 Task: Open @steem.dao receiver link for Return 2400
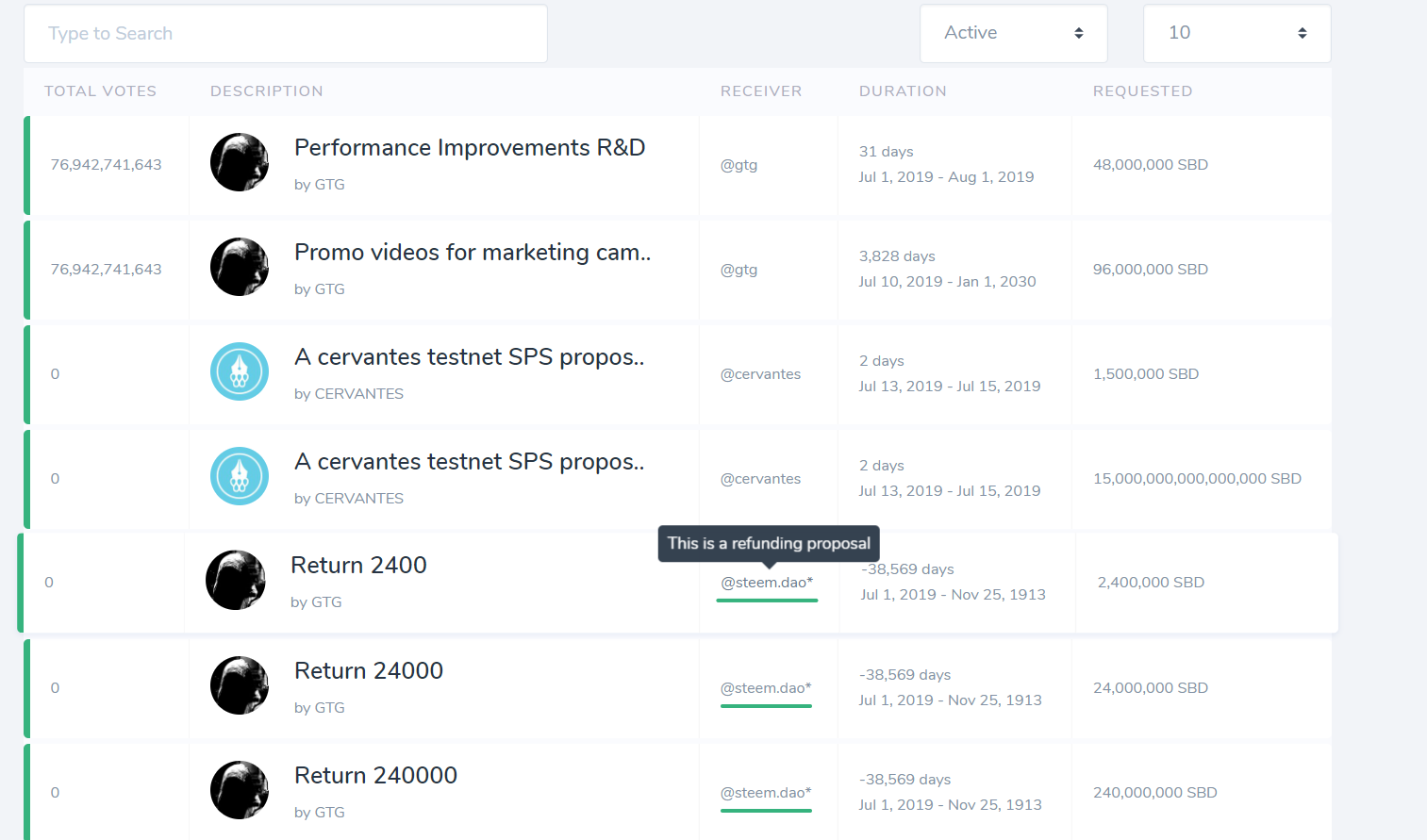click(767, 583)
